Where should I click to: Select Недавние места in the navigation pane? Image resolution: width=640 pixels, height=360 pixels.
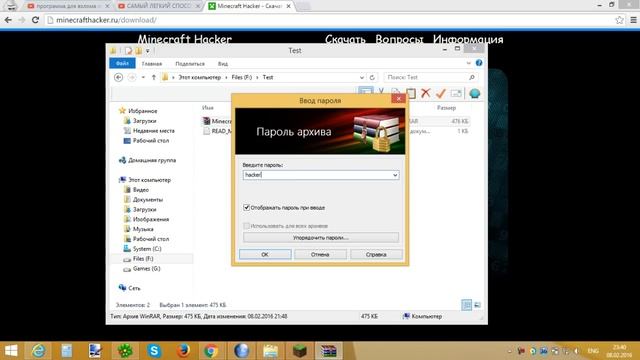(x=153, y=131)
